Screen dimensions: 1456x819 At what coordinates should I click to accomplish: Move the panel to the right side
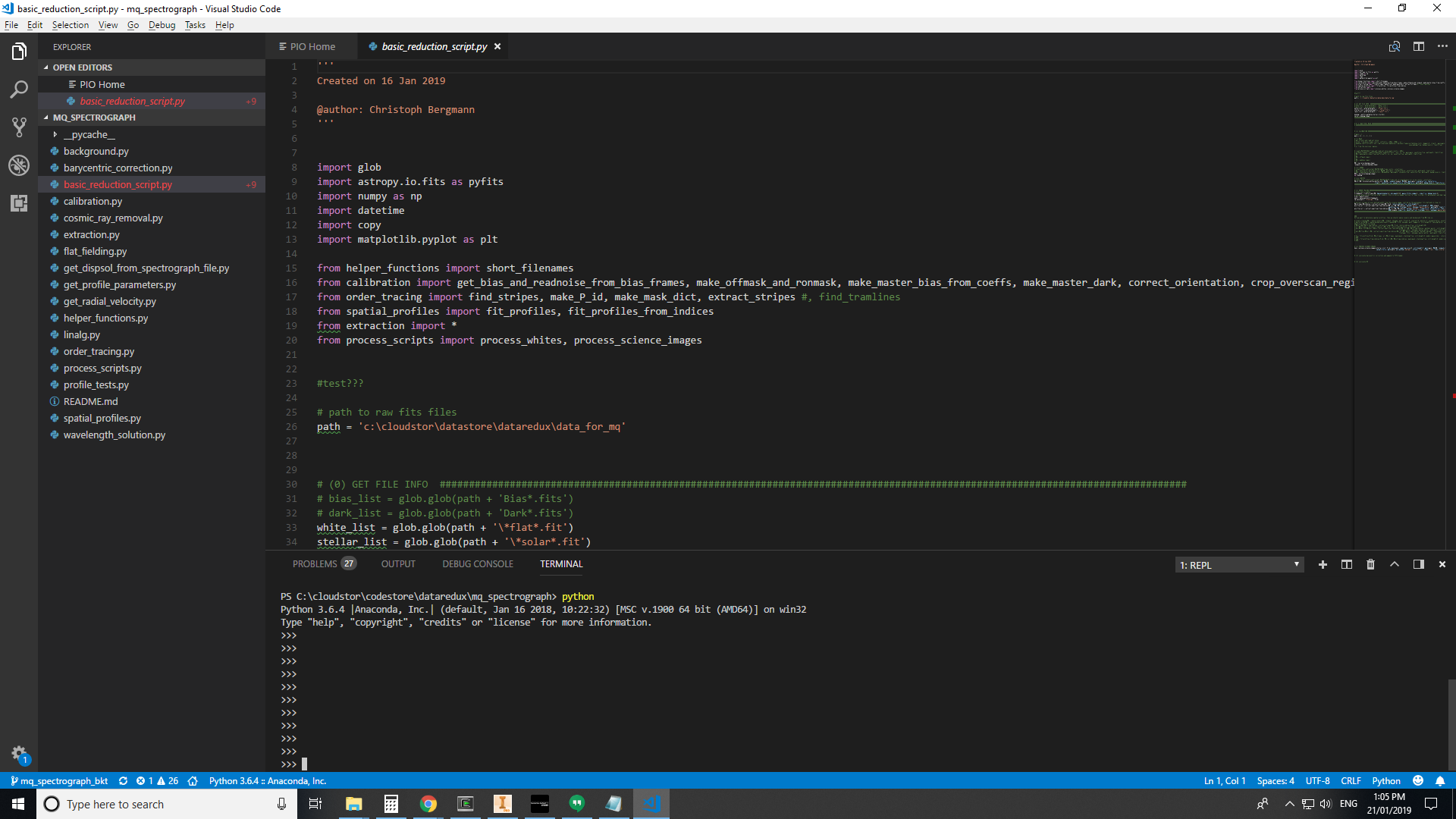(1418, 564)
